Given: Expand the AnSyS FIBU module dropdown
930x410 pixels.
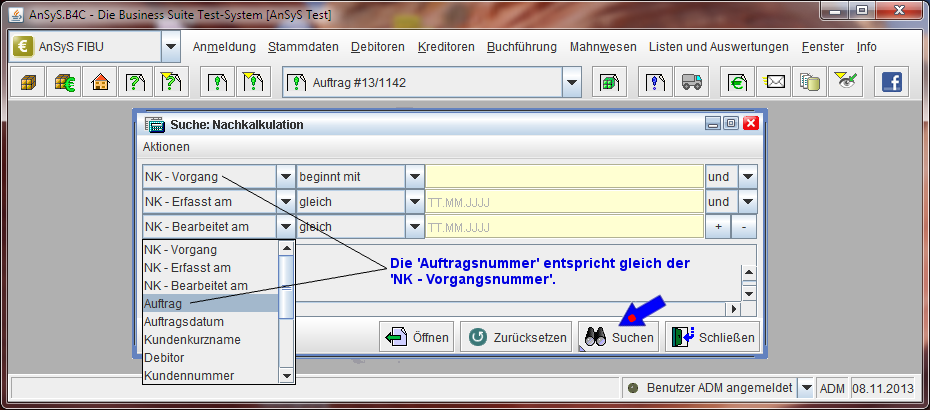Looking at the screenshot, I should 170,47.
